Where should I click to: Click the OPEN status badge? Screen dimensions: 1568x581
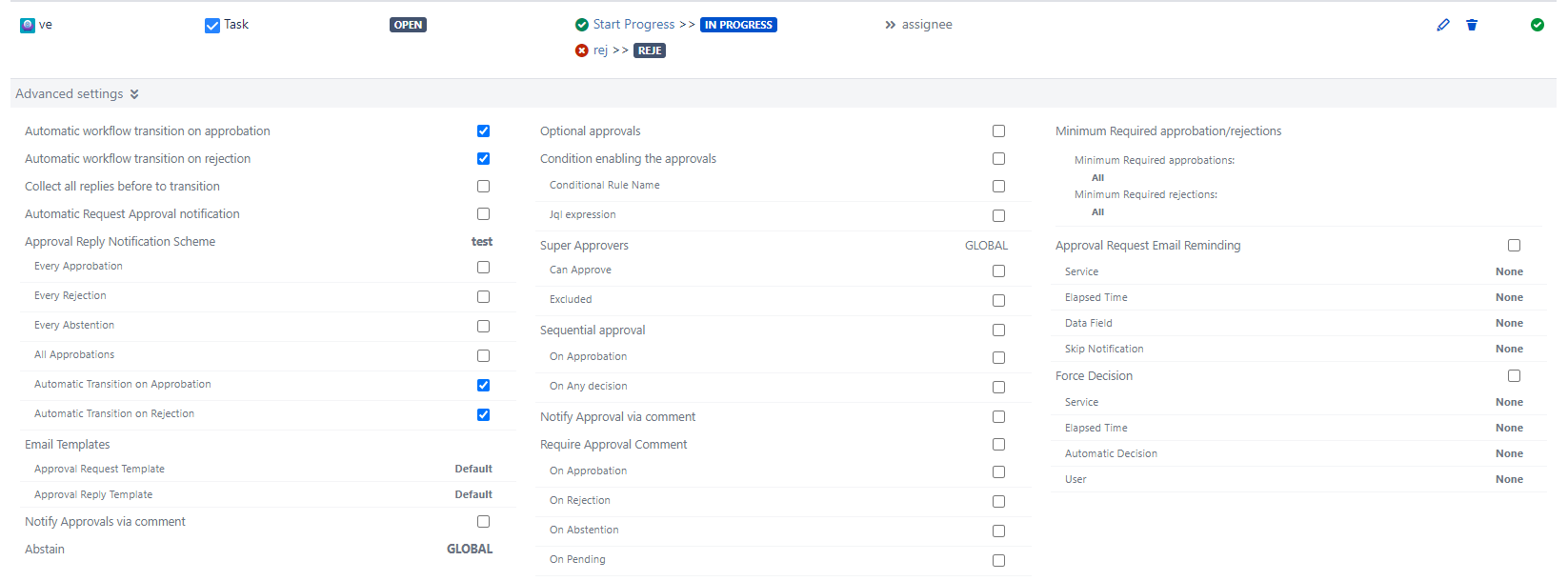pos(408,25)
